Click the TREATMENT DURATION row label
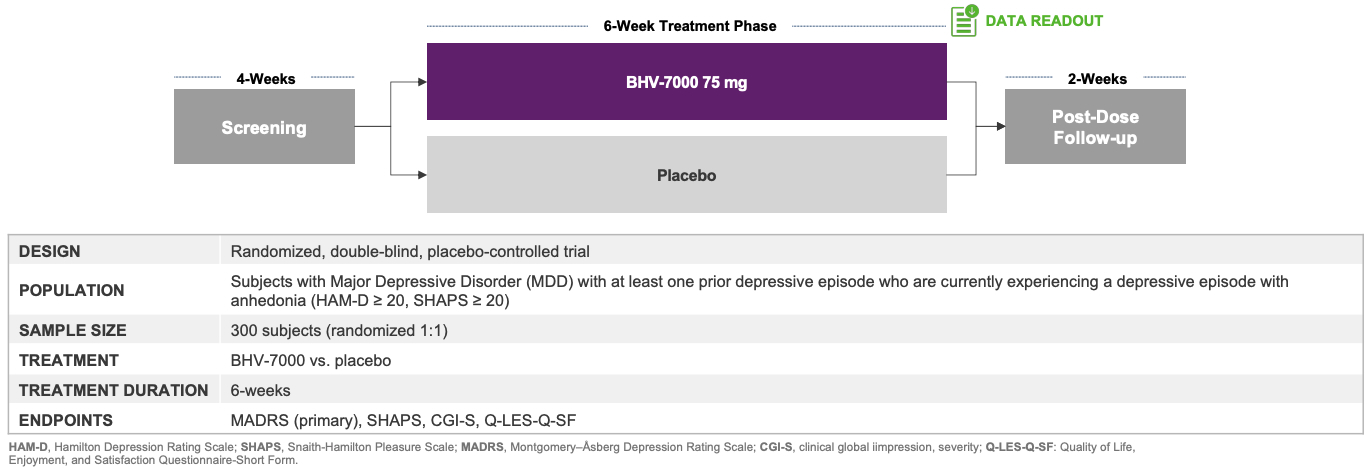Image resolution: width=1370 pixels, height=470 pixels. [x=113, y=390]
